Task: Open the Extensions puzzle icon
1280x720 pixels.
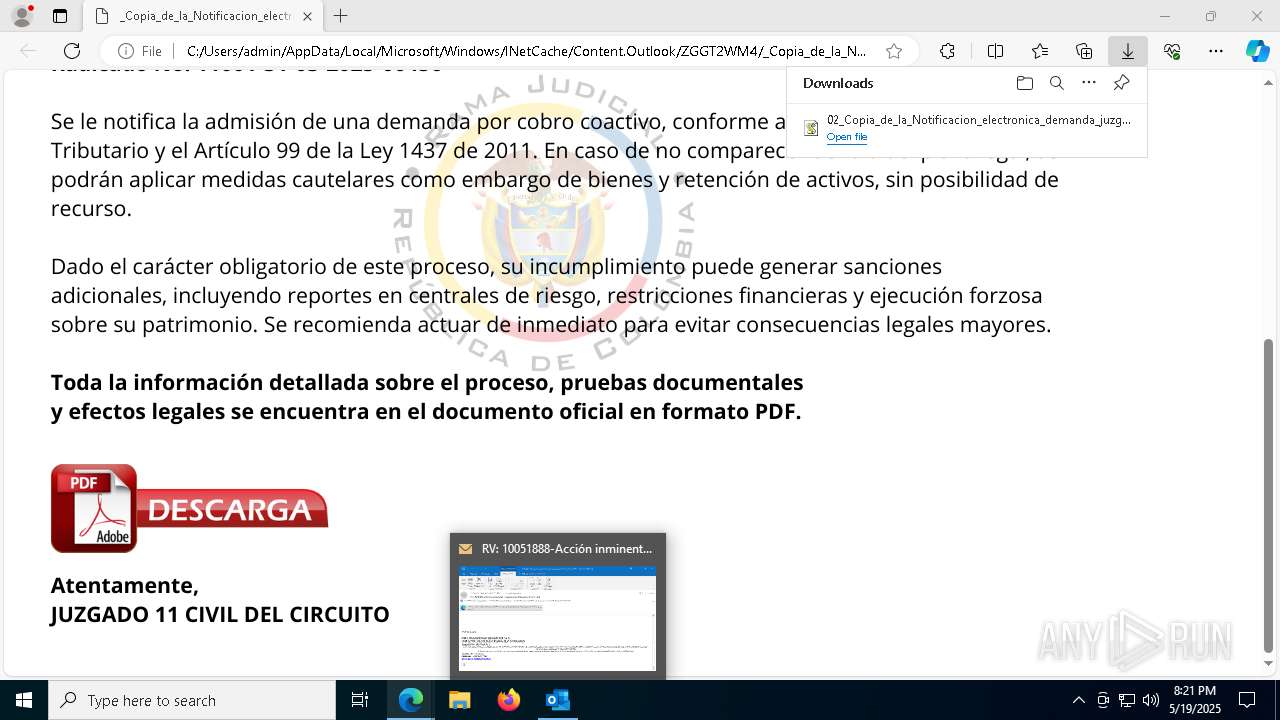Action: click(947, 51)
